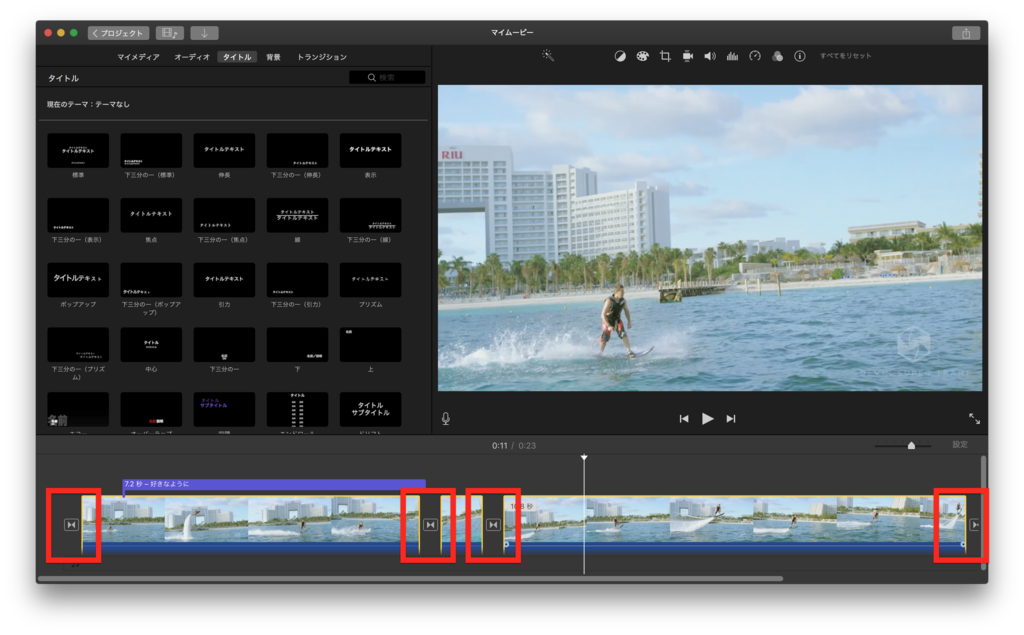
Task: Choose the 線 title style
Action: coord(298,216)
